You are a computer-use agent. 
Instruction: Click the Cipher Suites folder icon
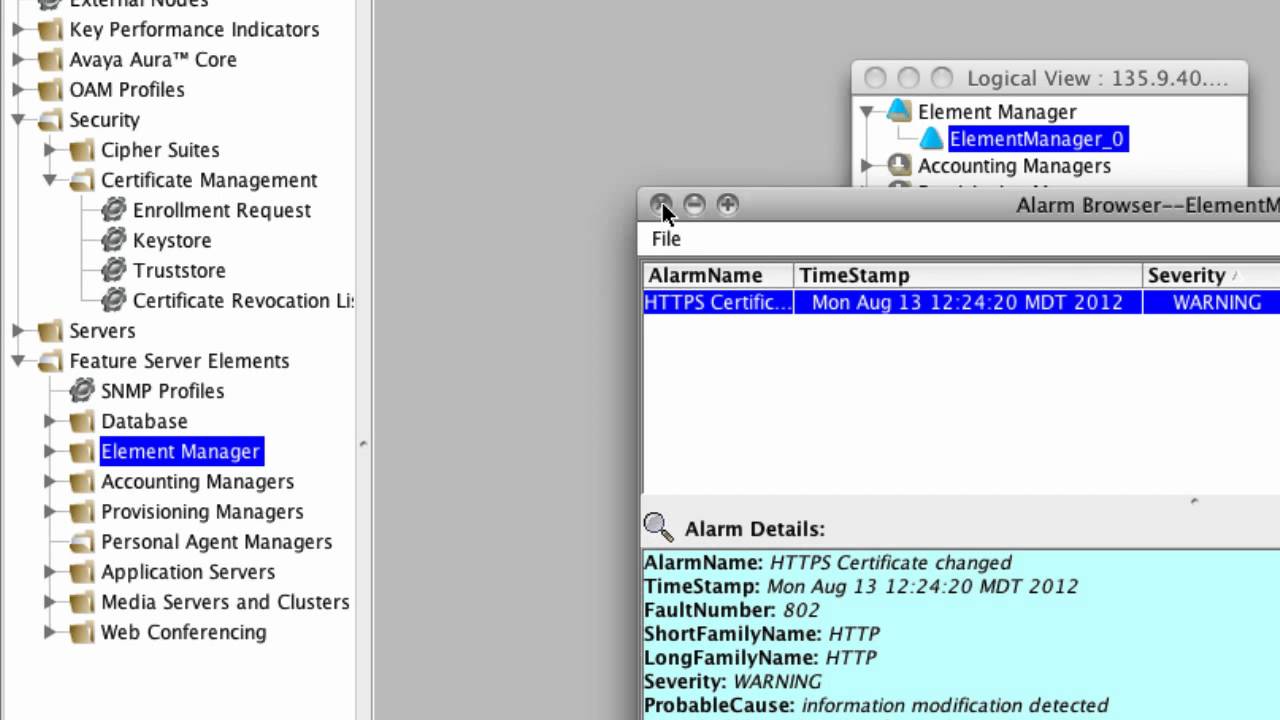click(x=82, y=150)
